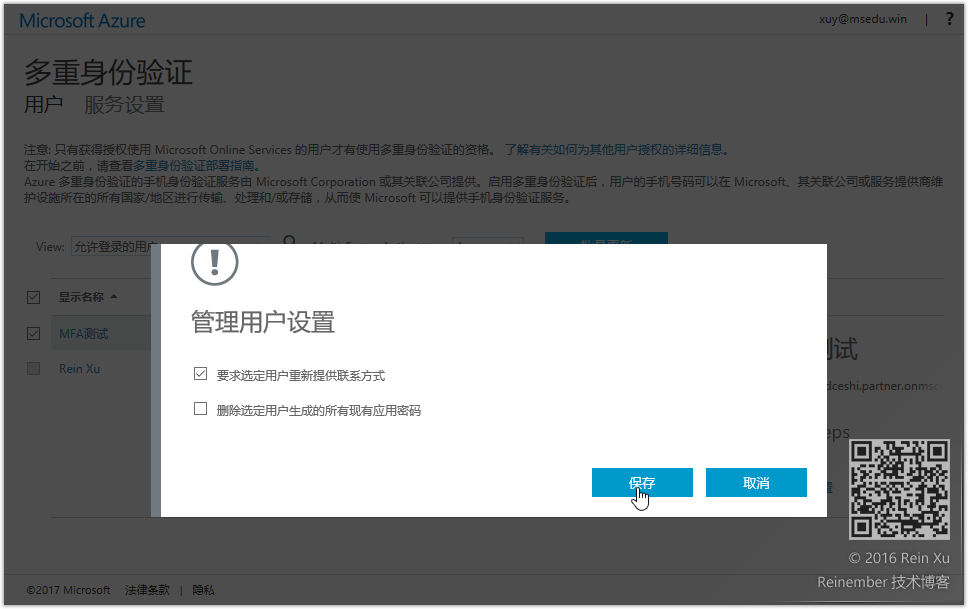The image size is (968, 609).
Task: Click the 法律条款 footer link
Action: (147, 590)
